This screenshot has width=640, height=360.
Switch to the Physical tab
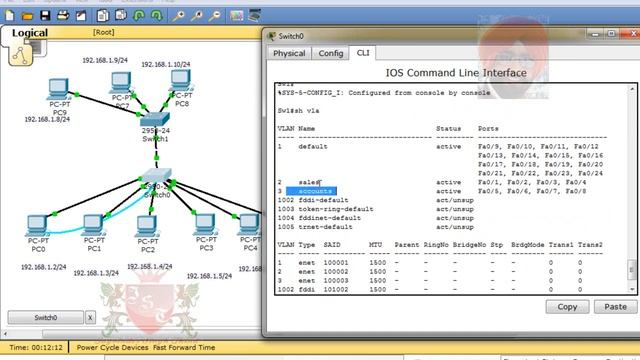[x=289, y=53]
